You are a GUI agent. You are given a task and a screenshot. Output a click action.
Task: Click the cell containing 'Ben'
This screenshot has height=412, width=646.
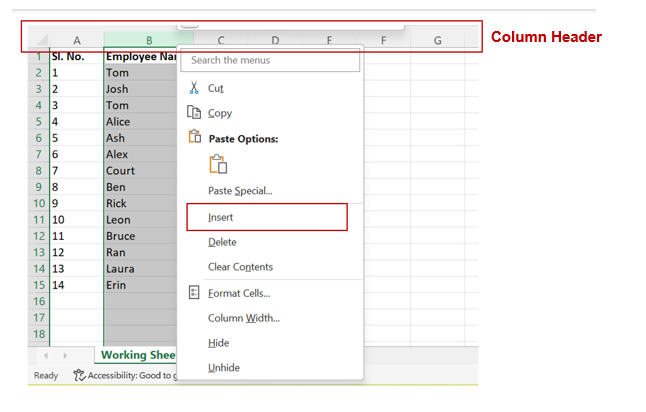(141, 187)
